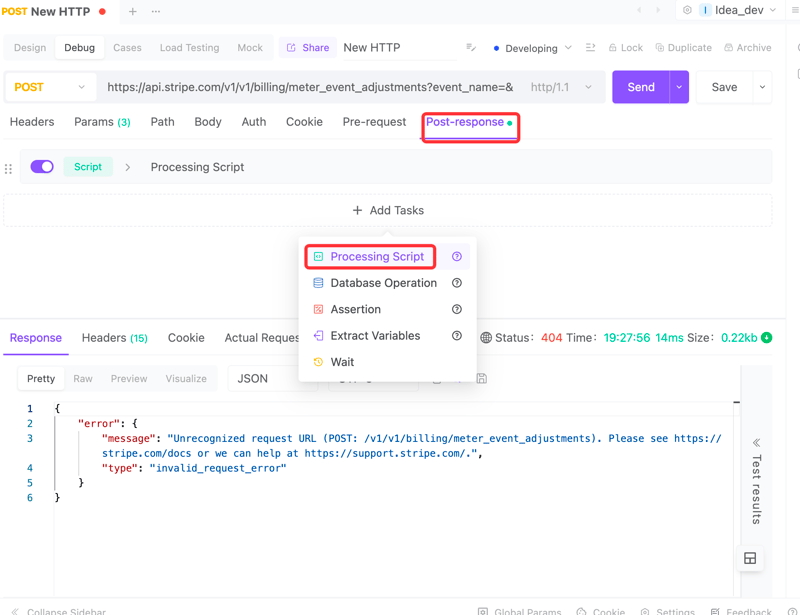Click the green download icon next to Size
Image resolution: width=800 pixels, height=615 pixels.
click(x=767, y=338)
